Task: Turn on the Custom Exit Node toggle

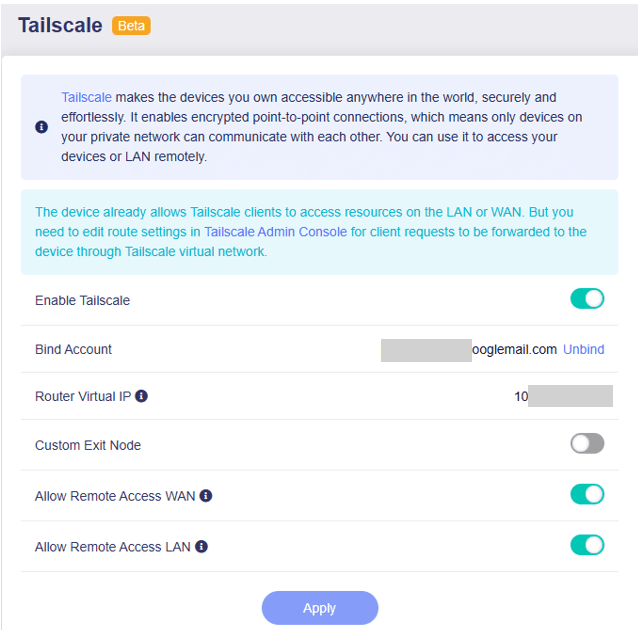Action: tap(587, 443)
